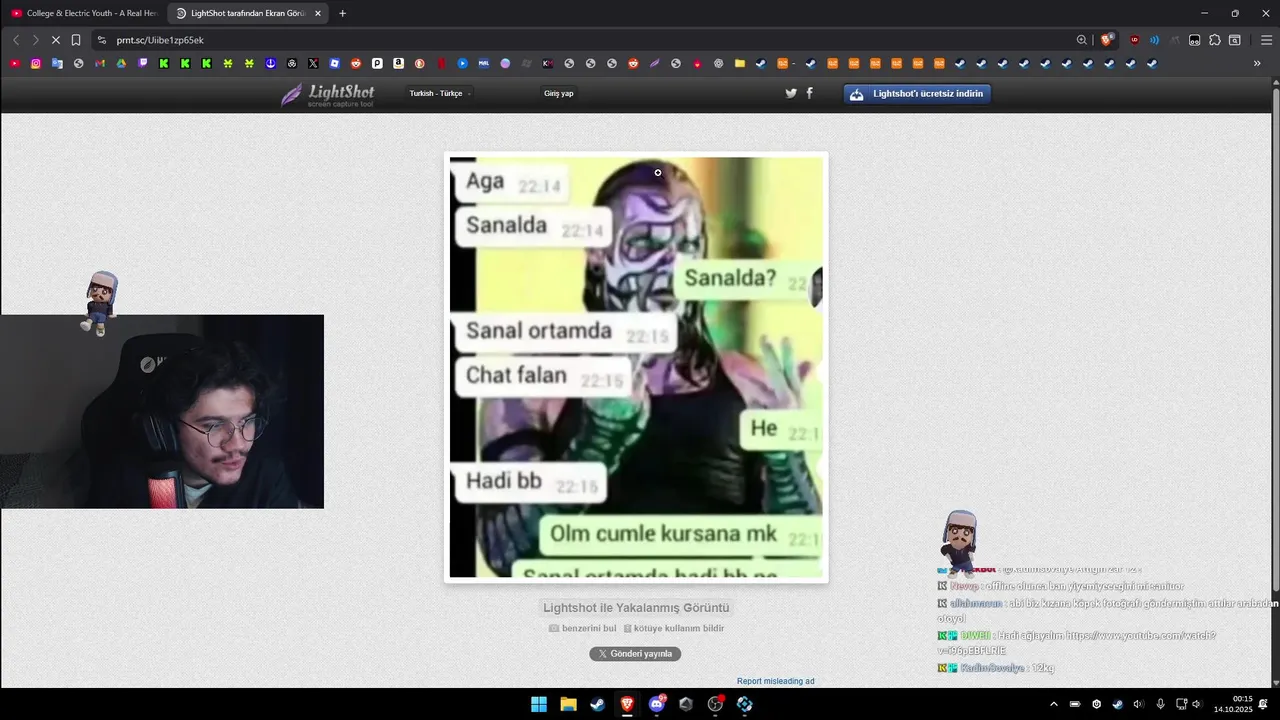This screenshot has width=1280, height=720.
Task: Open the Twitch bookmark icon
Action: pos(143,63)
